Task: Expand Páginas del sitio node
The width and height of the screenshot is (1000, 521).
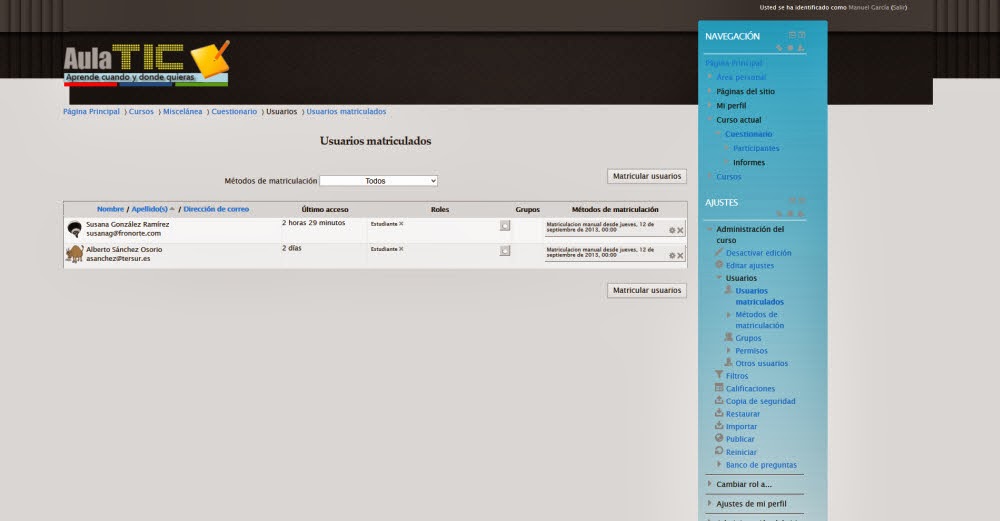Action: point(710,91)
